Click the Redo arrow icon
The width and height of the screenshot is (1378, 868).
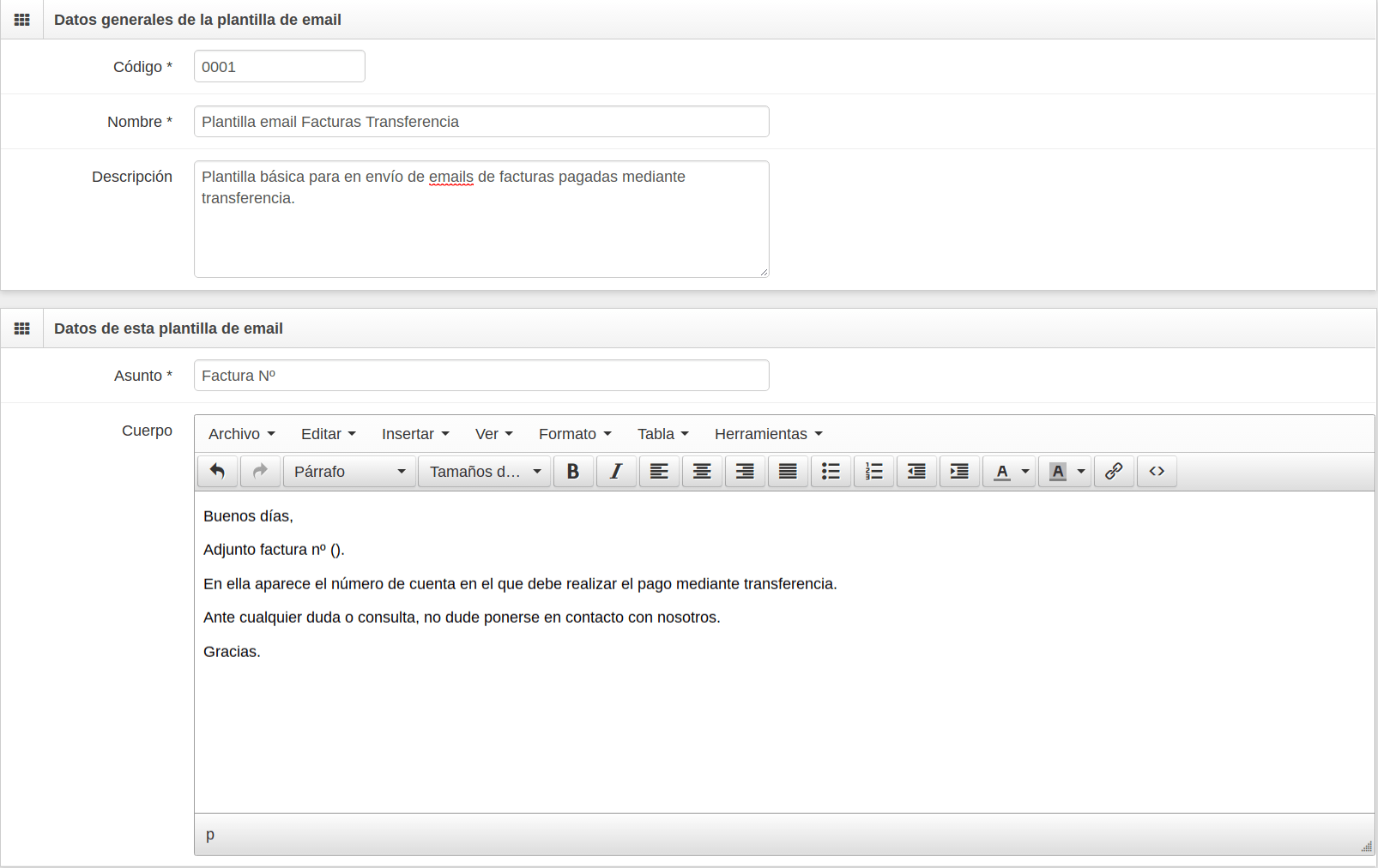point(260,471)
